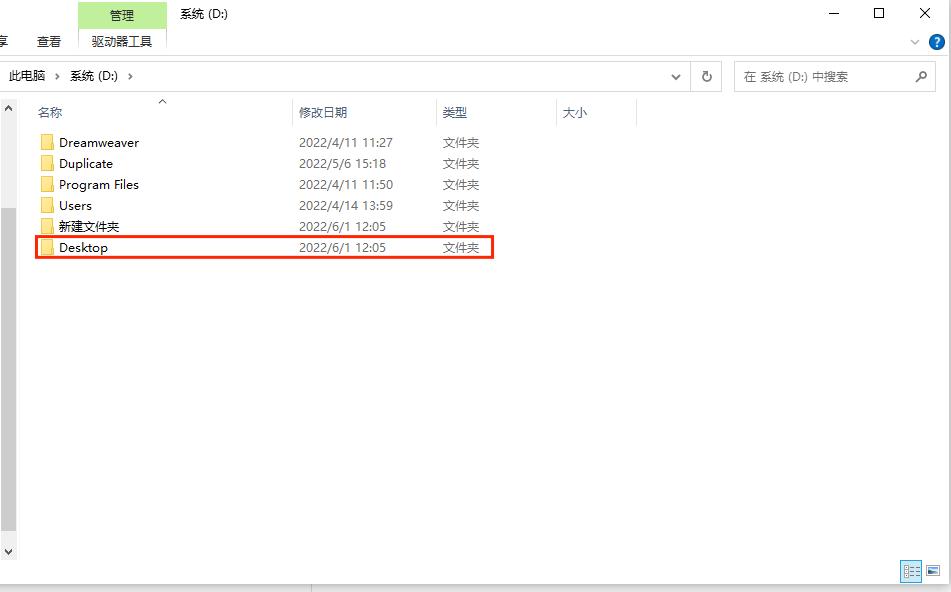Click the blue Help question mark icon
The height and width of the screenshot is (592, 951).
[x=937, y=42]
